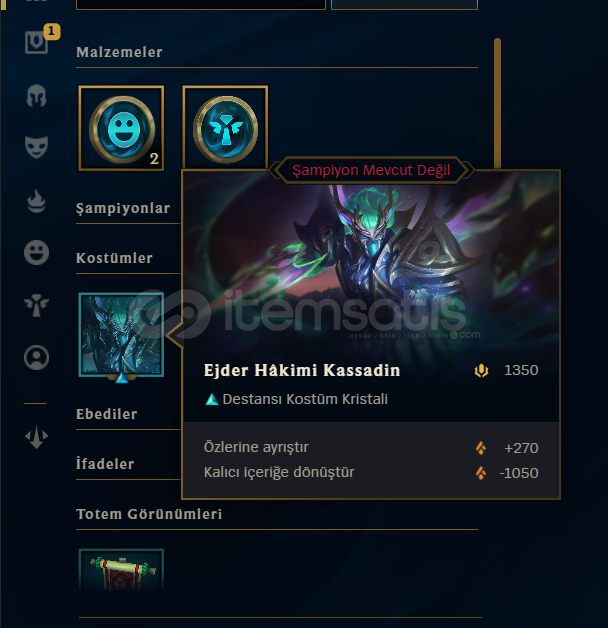Screen dimensions: 608x628
Task: Select the summoner icons sidebar icon
Action: click(x=36, y=357)
